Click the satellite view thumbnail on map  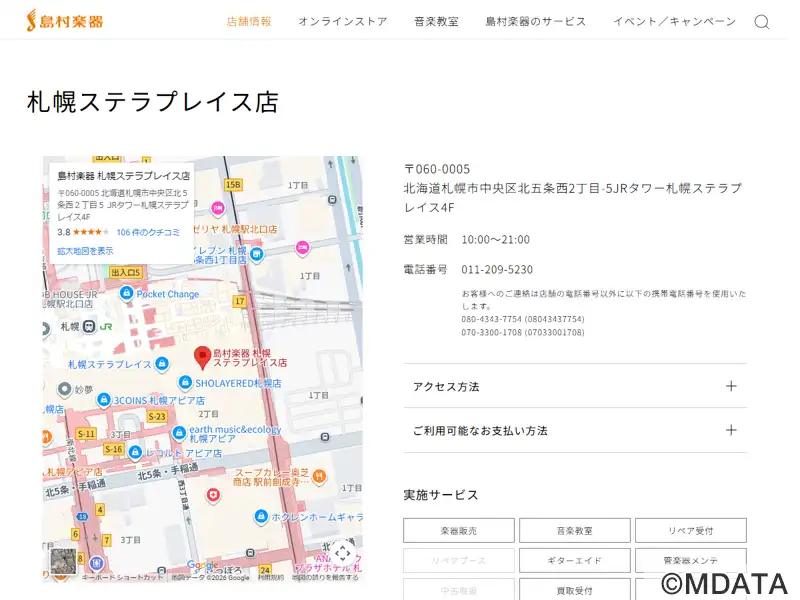[x=63, y=561]
